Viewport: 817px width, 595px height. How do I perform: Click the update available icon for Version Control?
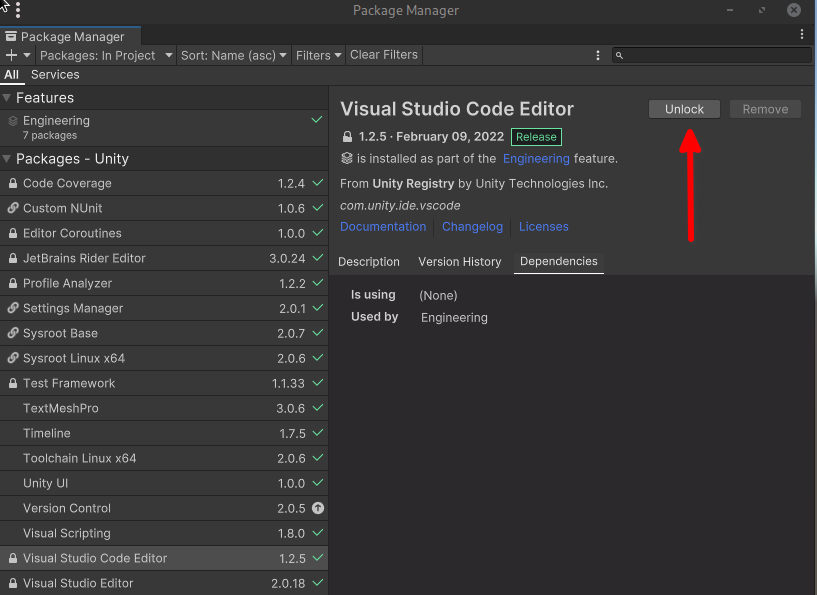(x=317, y=508)
